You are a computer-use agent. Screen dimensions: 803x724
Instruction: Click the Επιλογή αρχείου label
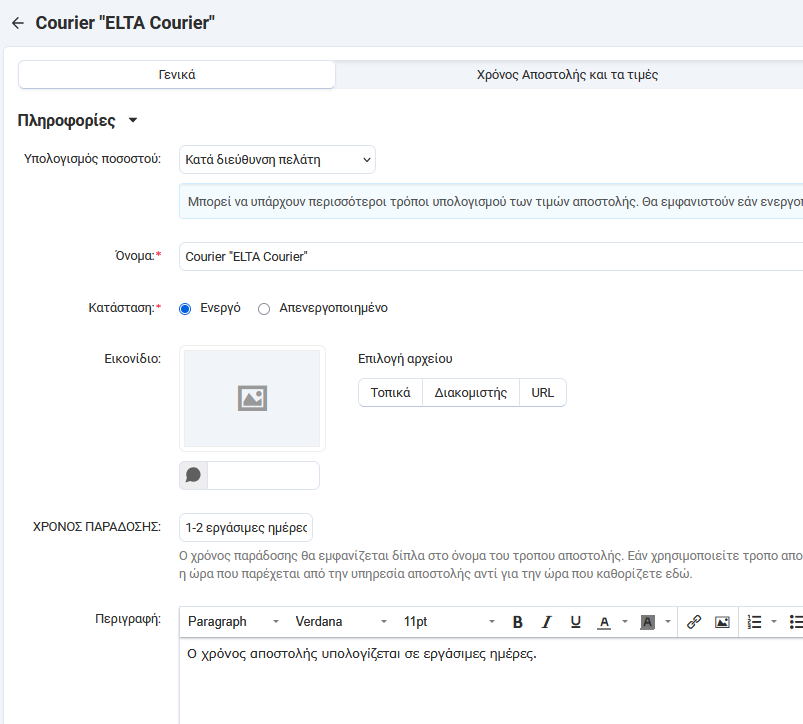point(405,358)
